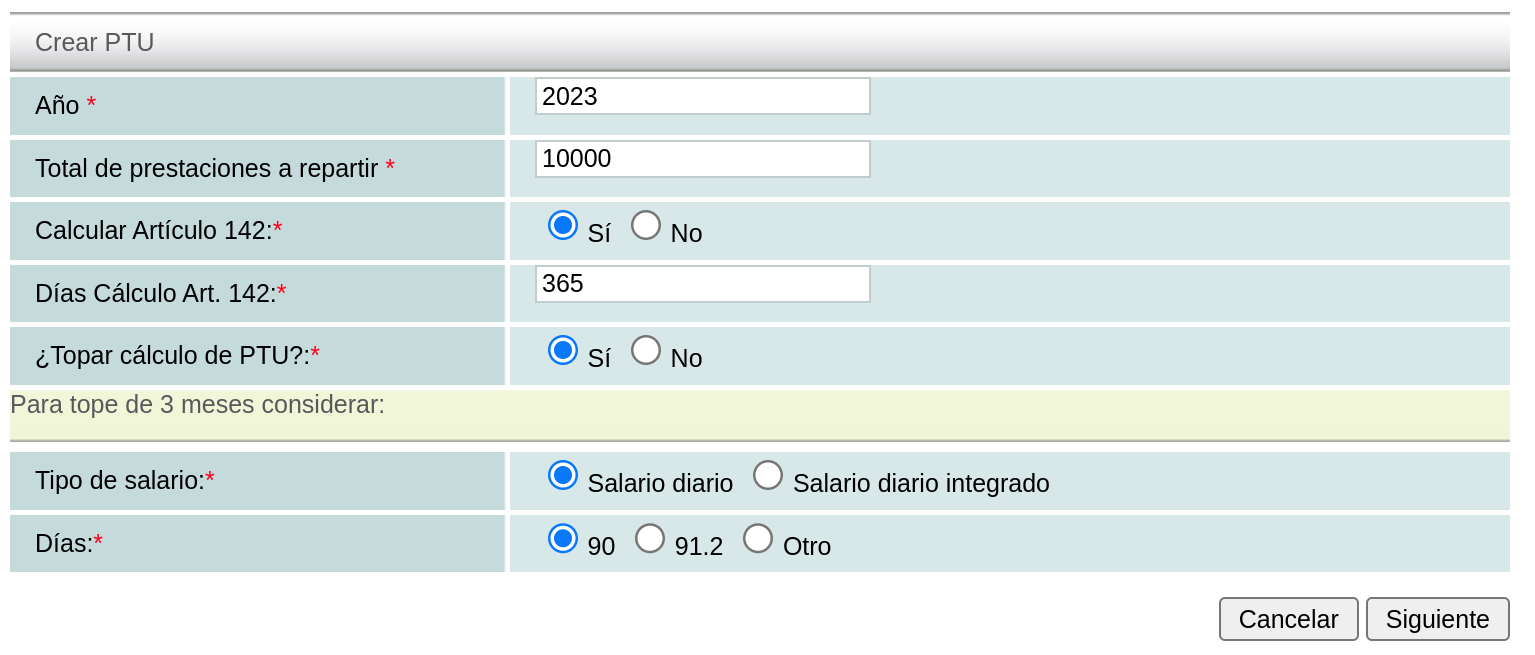1535x655 pixels.
Task: Click the Crear PTU header bar
Action: tap(759, 43)
